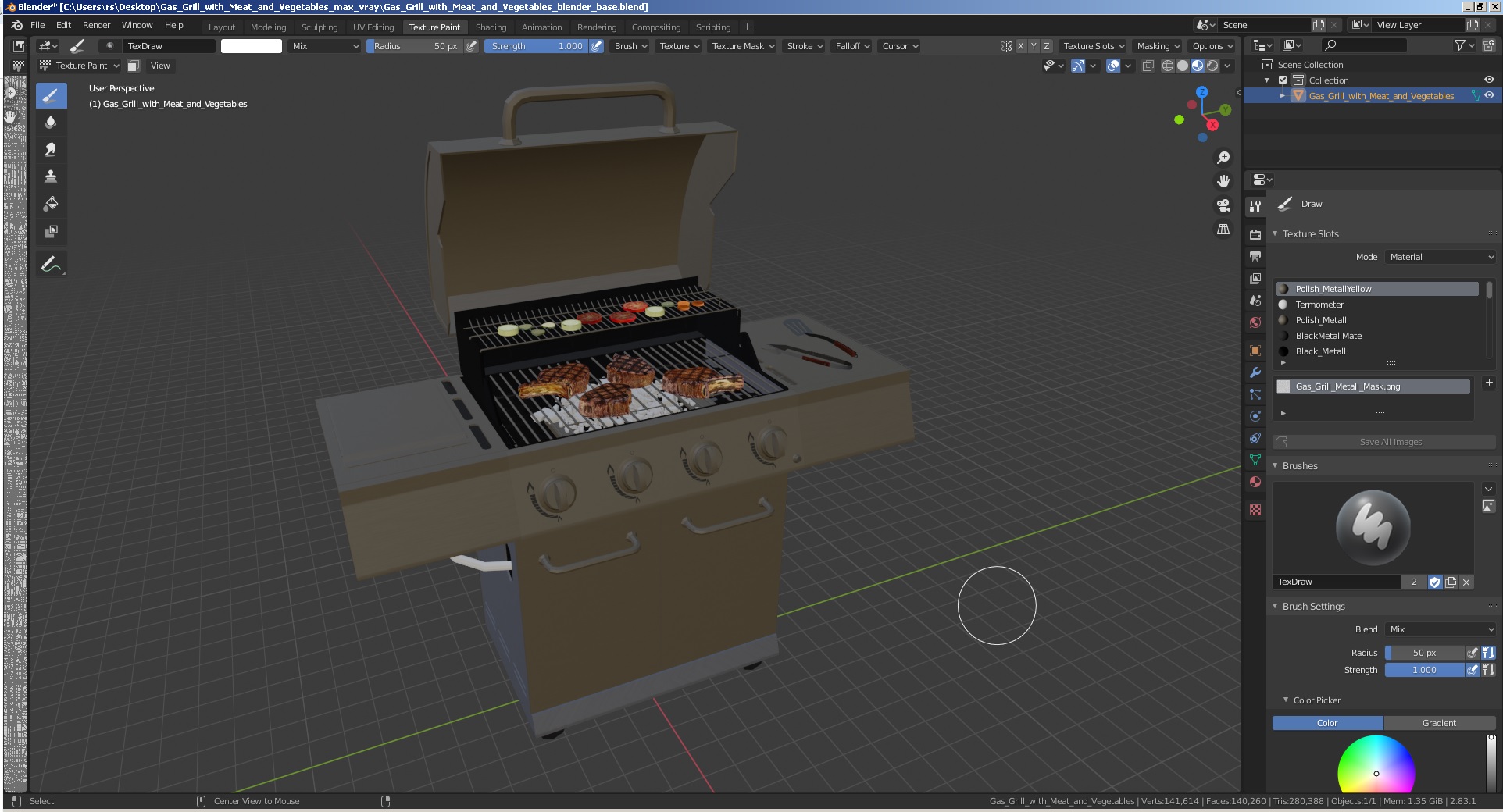Viewport: 1503px width, 812px height.
Task: Open the Particles properties tab
Action: pos(1255,394)
